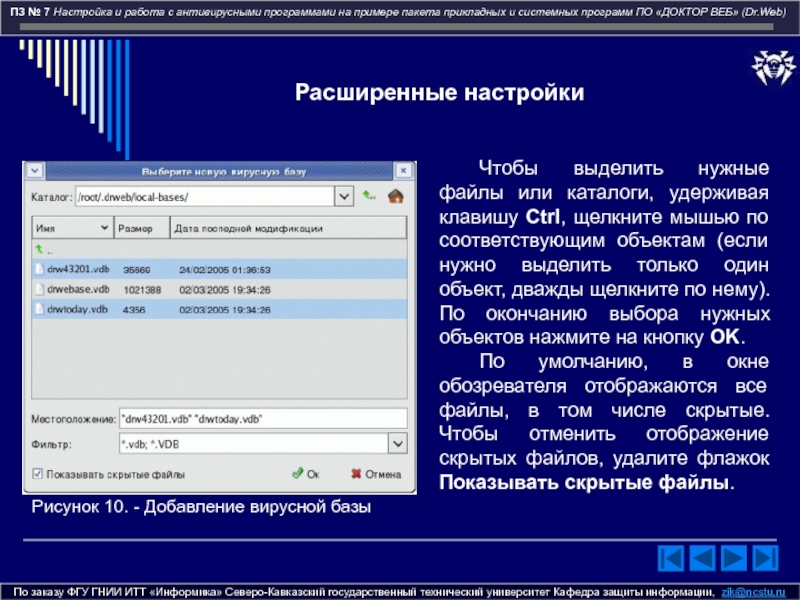Click the home folder icon
Screen dimensions: 800x600
click(395, 196)
